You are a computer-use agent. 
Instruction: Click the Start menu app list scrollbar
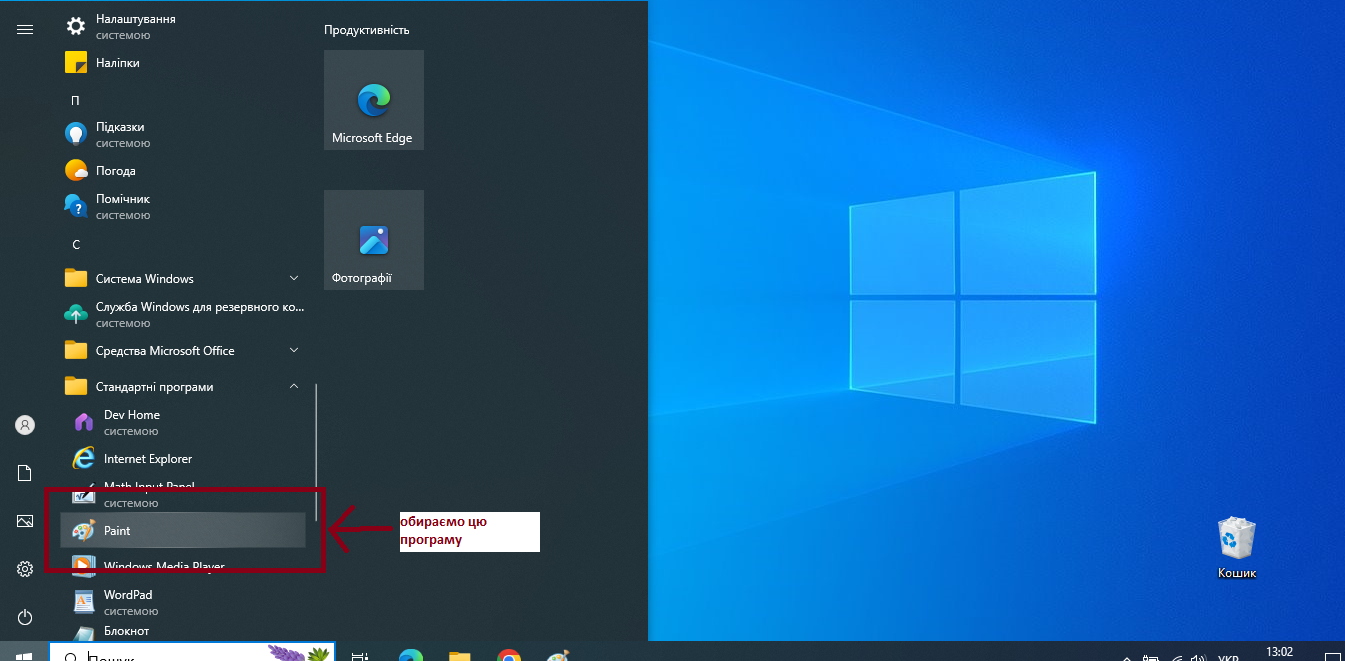tap(316, 450)
